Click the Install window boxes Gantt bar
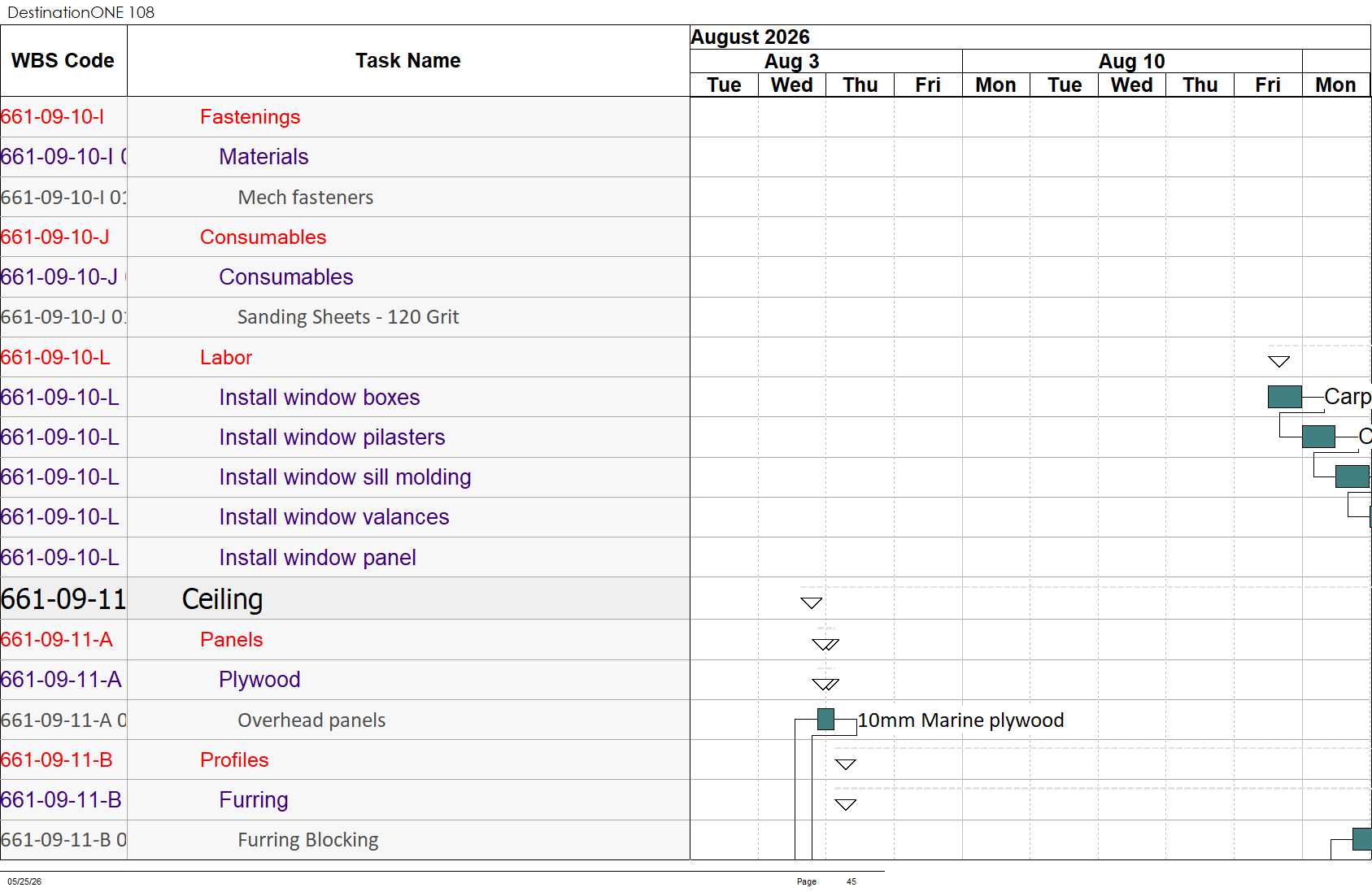Image resolution: width=1372 pixels, height=892 pixels. tap(1285, 397)
